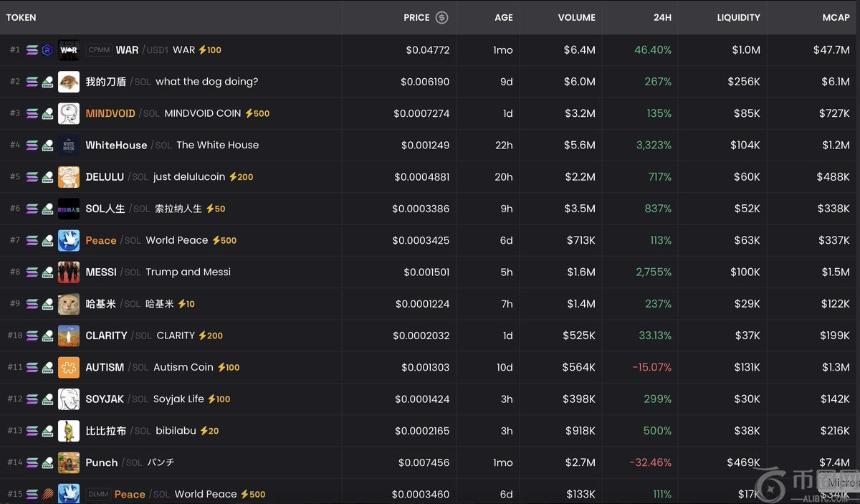Image resolution: width=860 pixels, height=504 pixels.
Task: Select the CPMM label in WAR row
Action: click(x=99, y=50)
